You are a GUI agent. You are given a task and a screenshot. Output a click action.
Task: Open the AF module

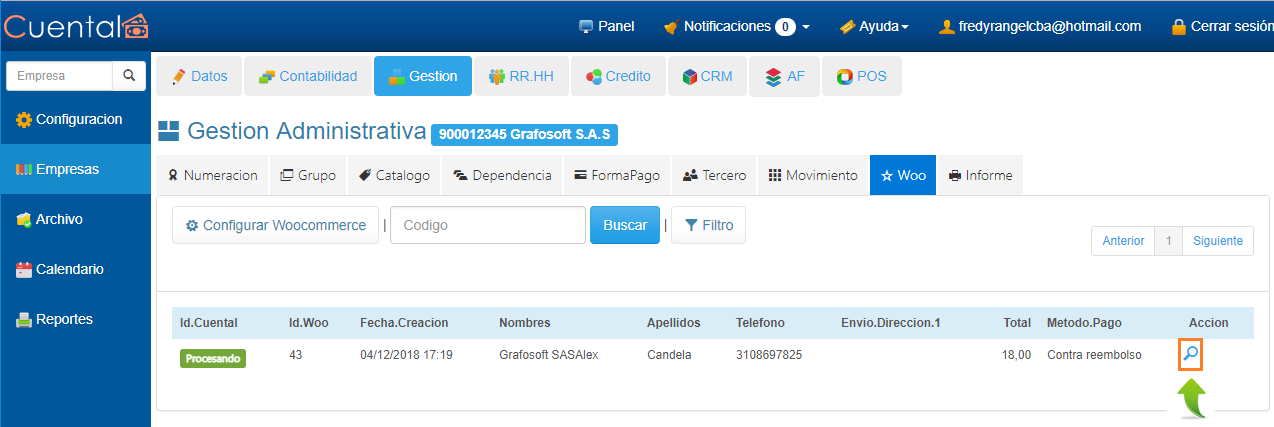coord(784,76)
